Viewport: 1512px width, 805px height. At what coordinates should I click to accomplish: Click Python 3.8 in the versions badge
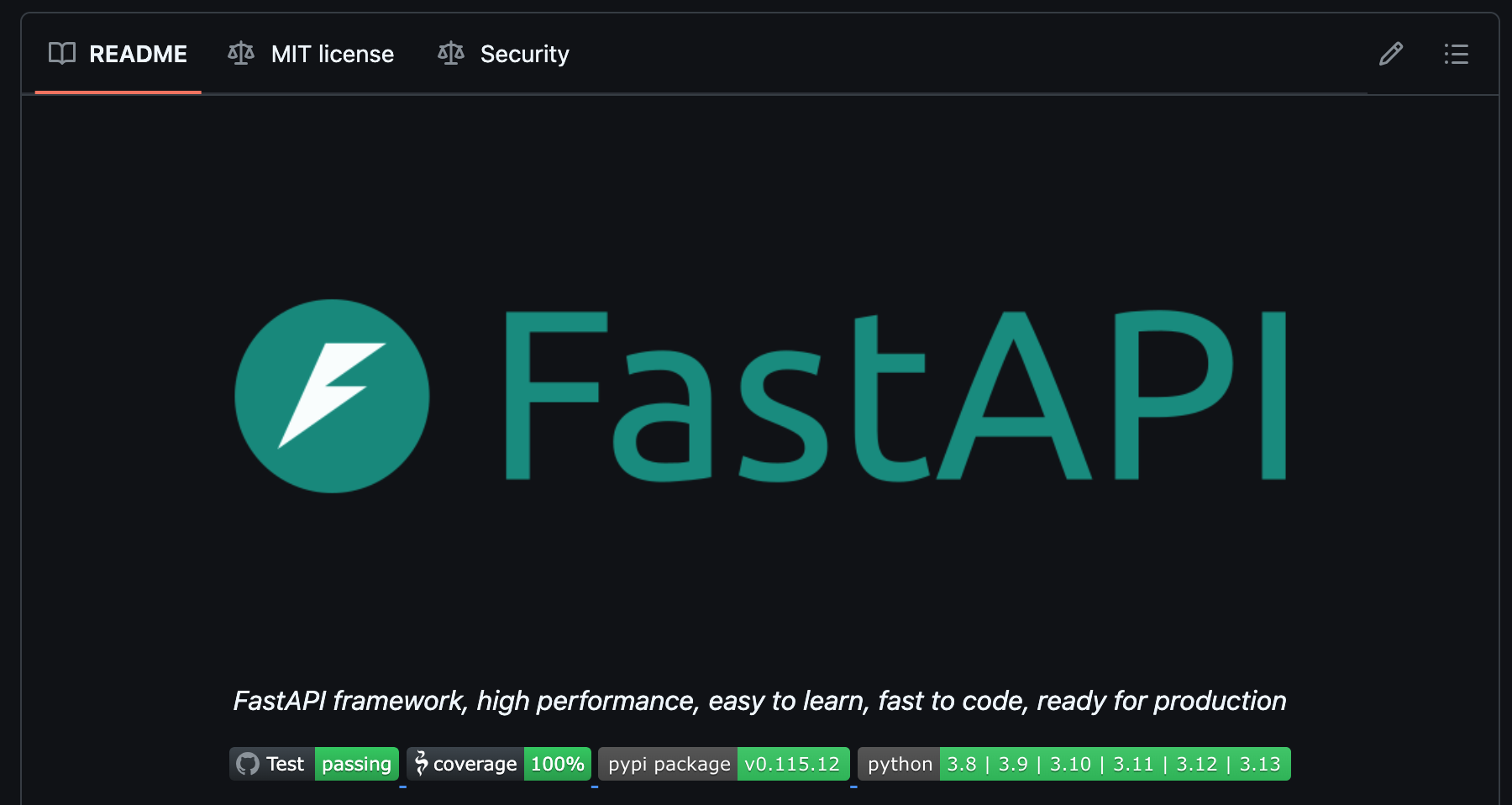[x=962, y=764]
